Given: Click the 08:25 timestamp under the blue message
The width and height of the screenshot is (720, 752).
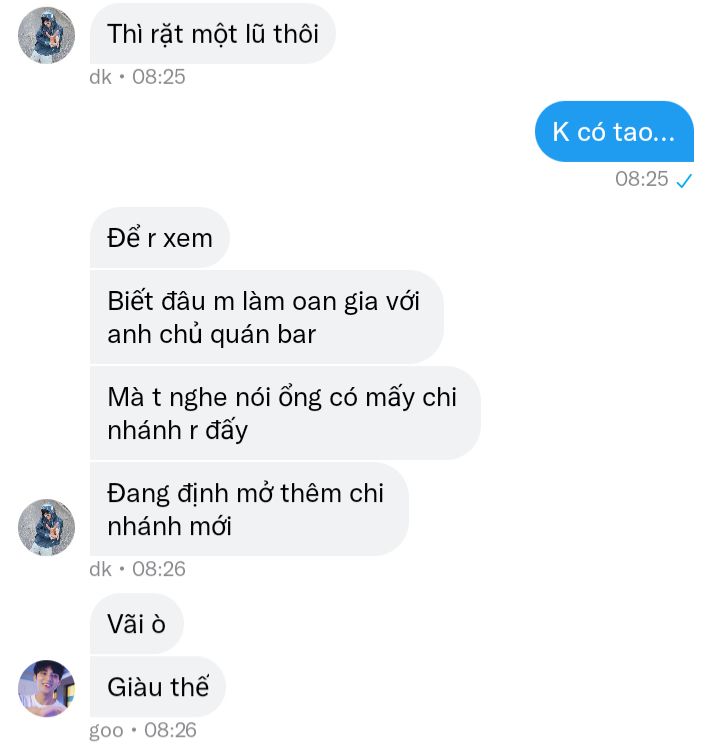Looking at the screenshot, I should pyautogui.click(x=641, y=179).
